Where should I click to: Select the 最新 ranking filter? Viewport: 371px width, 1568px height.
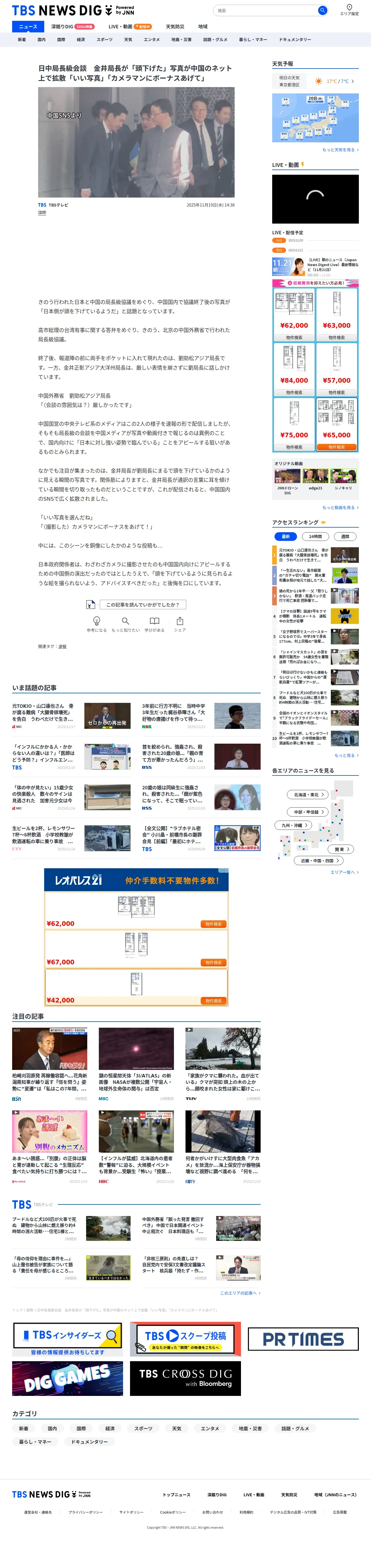click(285, 536)
